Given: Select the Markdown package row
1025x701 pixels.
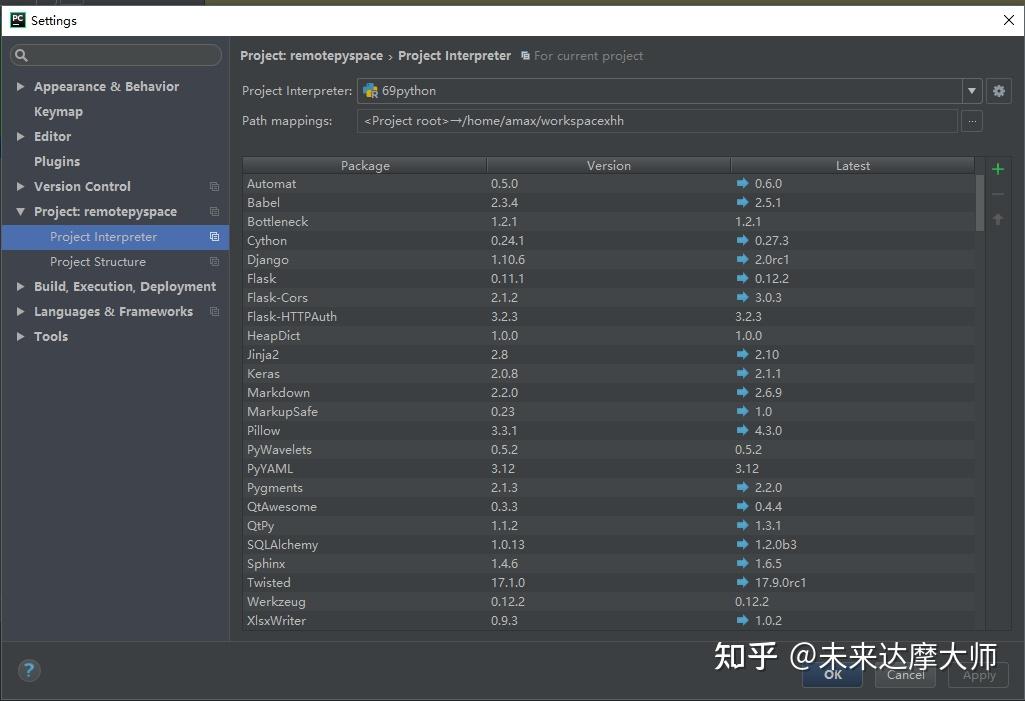Looking at the screenshot, I should [x=609, y=392].
